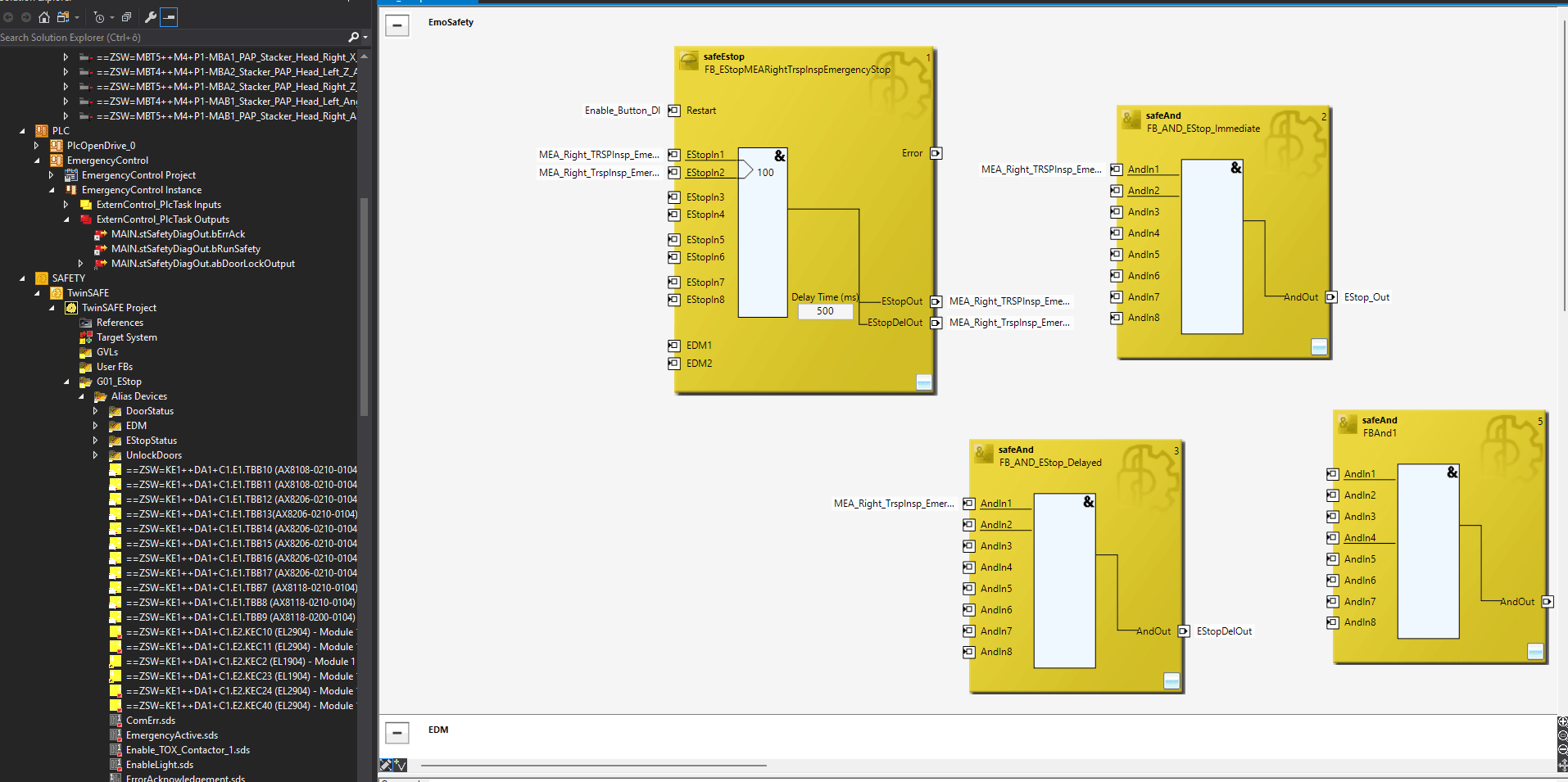Click the Collapse All icon in Solution Explorer
The width and height of the screenshot is (1568, 782).
click(x=126, y=17)
